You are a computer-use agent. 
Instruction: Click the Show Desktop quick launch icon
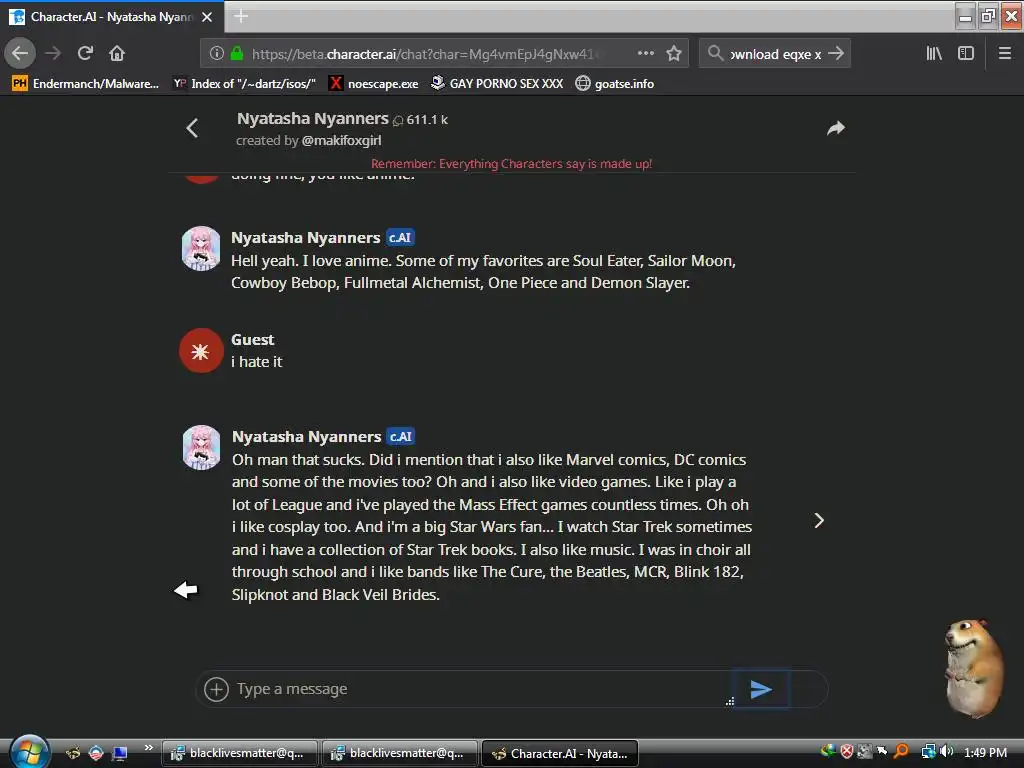[x=119, y=753]
